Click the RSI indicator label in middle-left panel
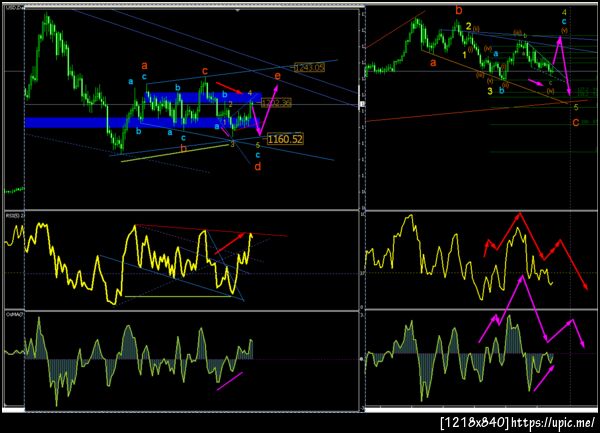 (x=15, y=216)
